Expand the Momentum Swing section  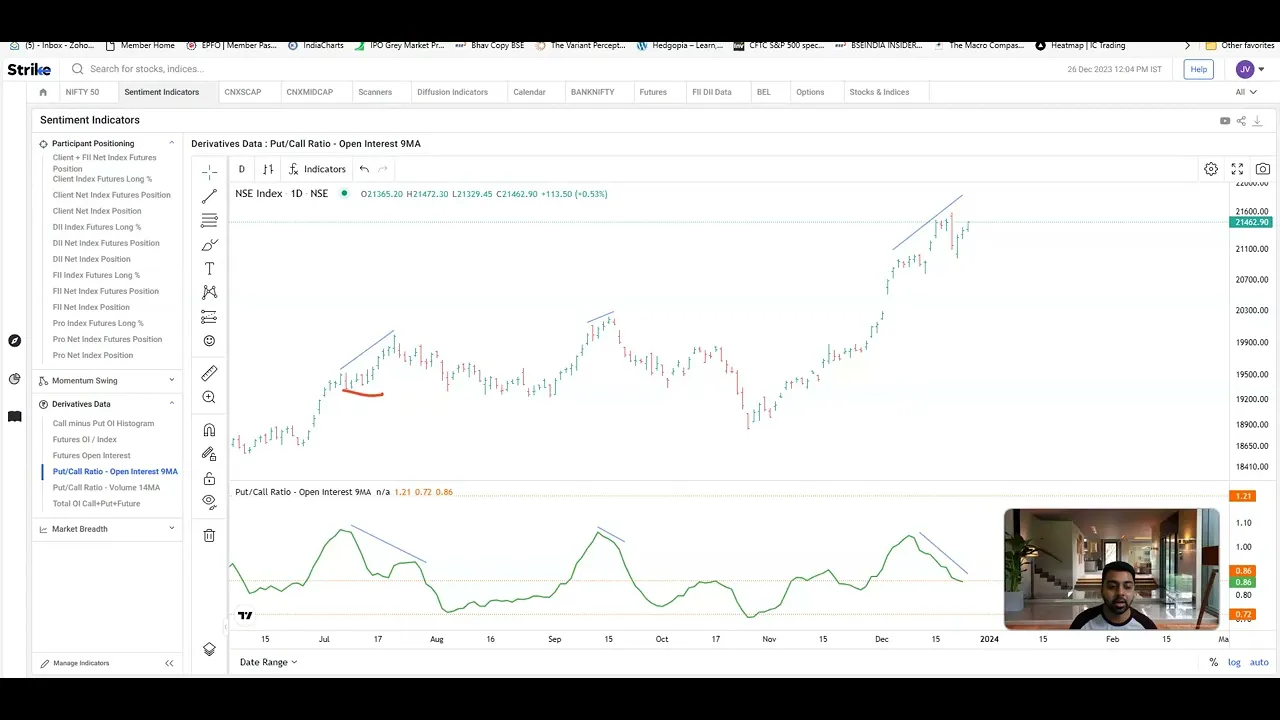pos(171,381)
